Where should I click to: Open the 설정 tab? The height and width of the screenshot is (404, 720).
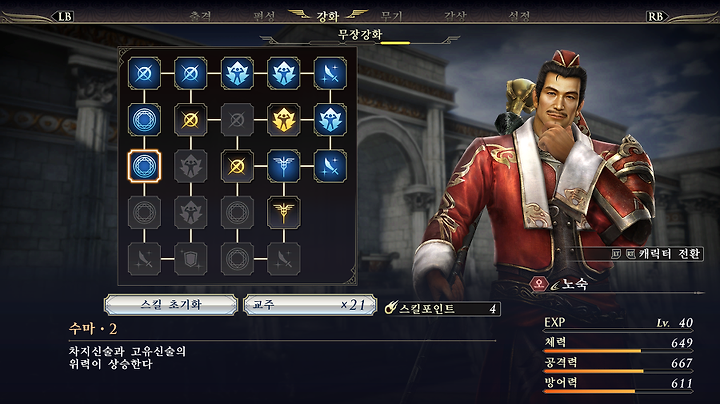point(519,17)
